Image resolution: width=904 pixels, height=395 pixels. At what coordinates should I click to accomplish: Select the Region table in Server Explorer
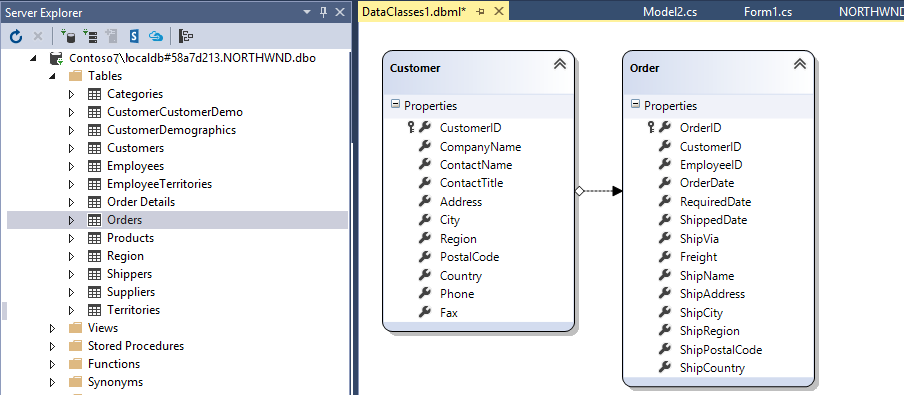(x=125, y=256)
